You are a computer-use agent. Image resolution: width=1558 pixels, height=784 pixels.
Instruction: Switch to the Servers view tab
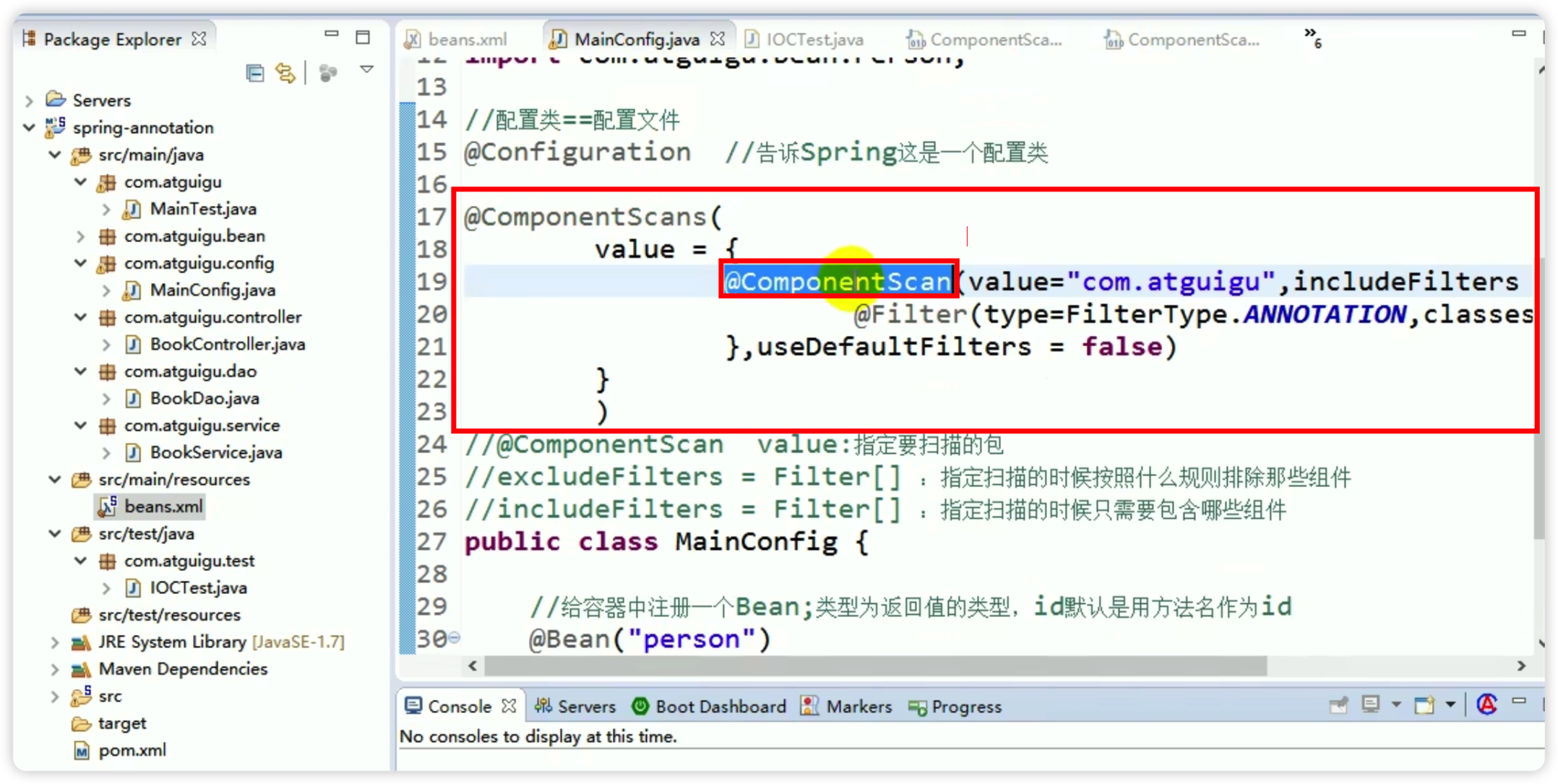pos(575,707)
